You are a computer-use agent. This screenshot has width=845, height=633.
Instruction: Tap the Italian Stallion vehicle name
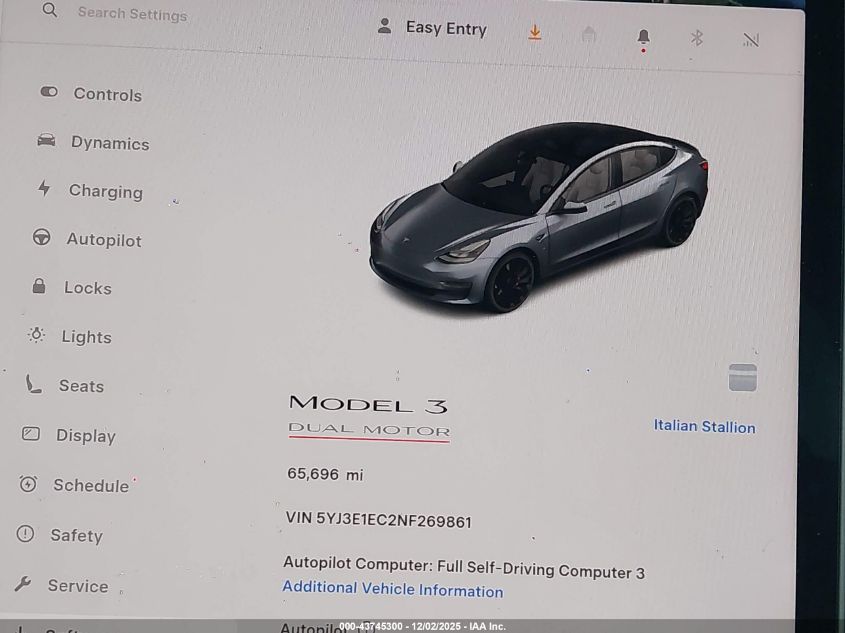pyautogui.click(x=704, y=427)
